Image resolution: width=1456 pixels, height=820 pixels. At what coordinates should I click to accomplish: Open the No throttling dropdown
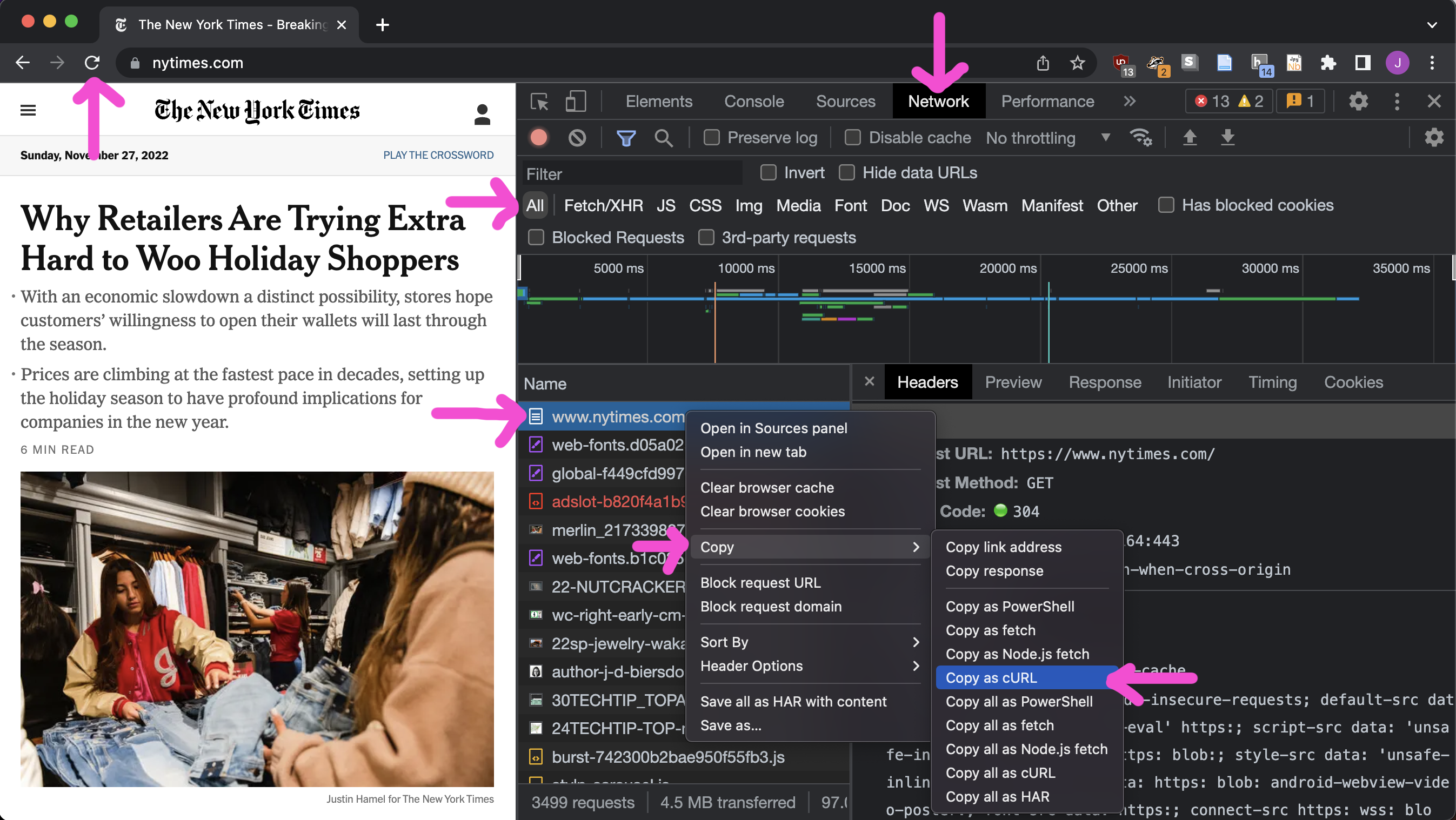(1047, 138)
